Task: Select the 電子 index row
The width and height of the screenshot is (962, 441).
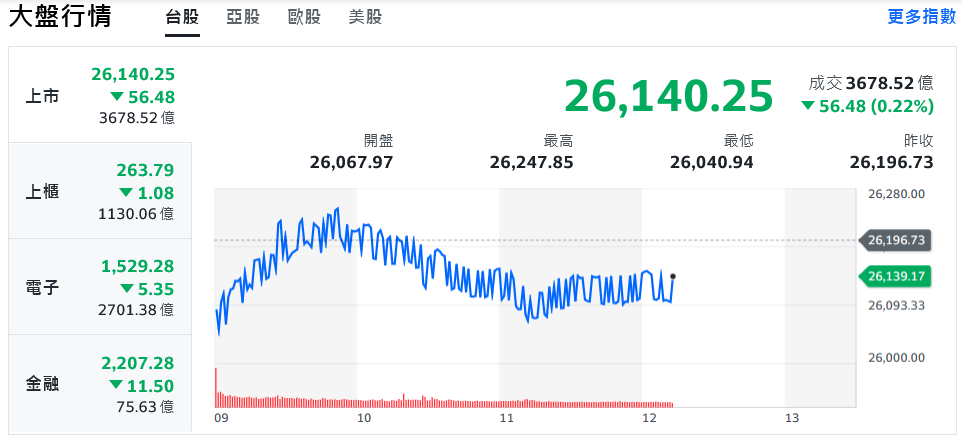Action: click(x=100, y=288)
